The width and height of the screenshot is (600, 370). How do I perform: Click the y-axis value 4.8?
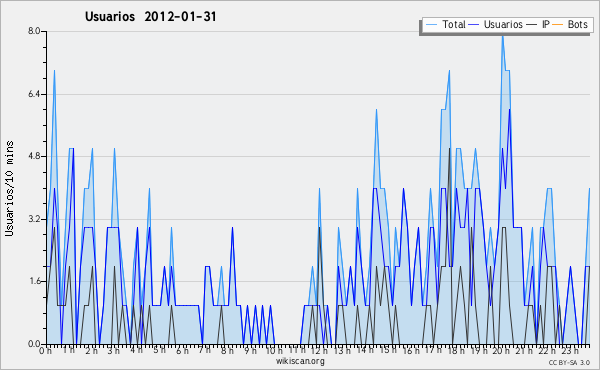(x=34, y=156)
